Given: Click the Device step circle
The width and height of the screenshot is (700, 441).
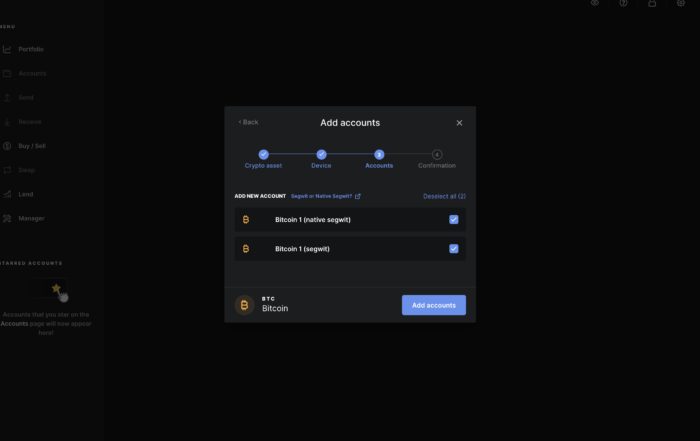Looking at the screenshot, I should tap(321, 154).
